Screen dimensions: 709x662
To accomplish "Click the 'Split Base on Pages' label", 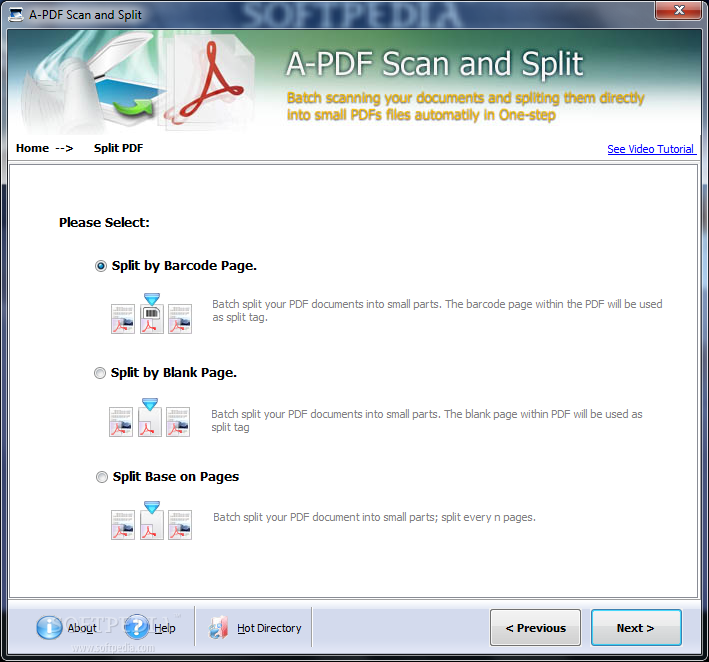I will (176, 477).
